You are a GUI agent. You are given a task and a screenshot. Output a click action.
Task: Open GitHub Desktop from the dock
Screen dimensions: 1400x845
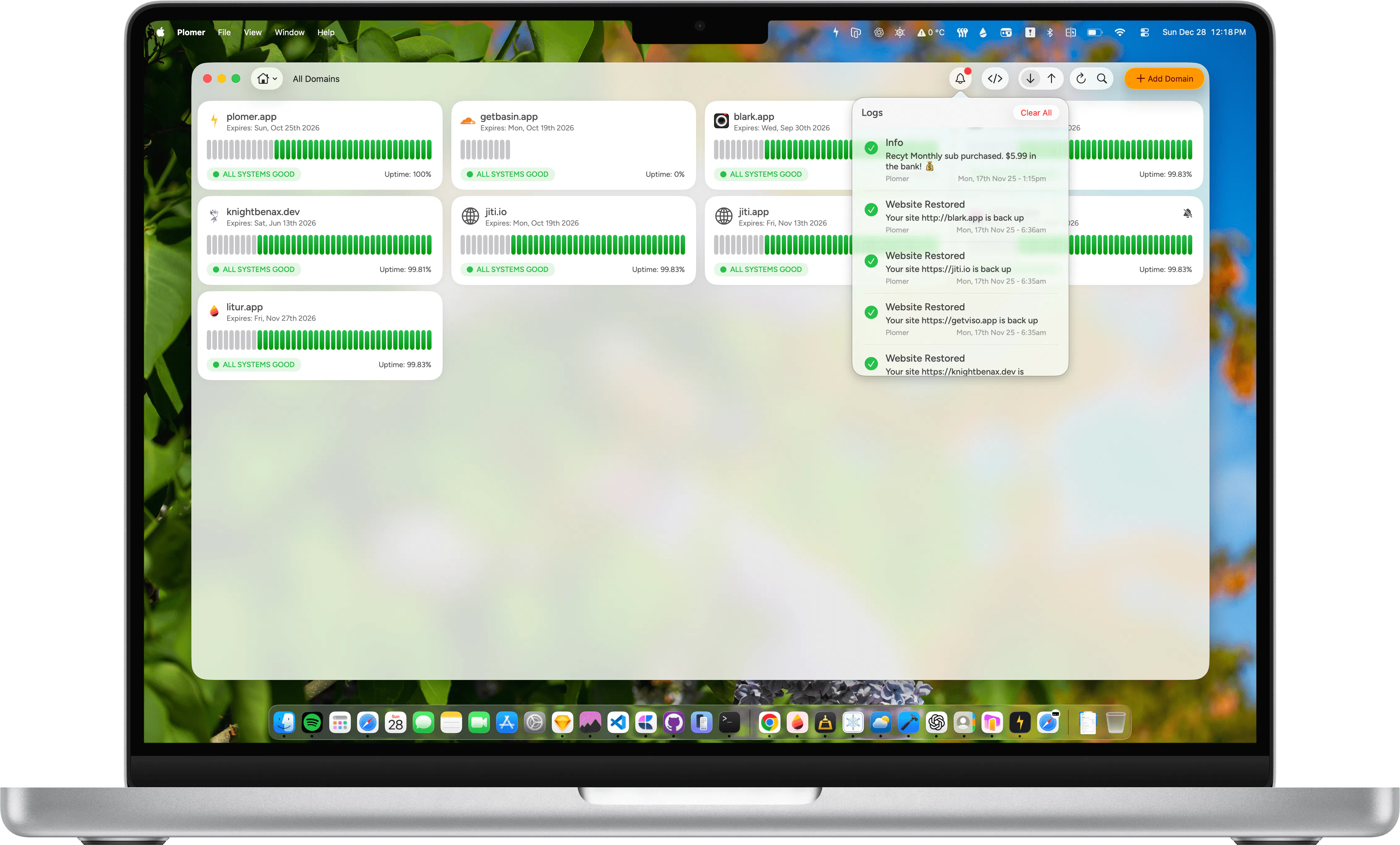674,722
